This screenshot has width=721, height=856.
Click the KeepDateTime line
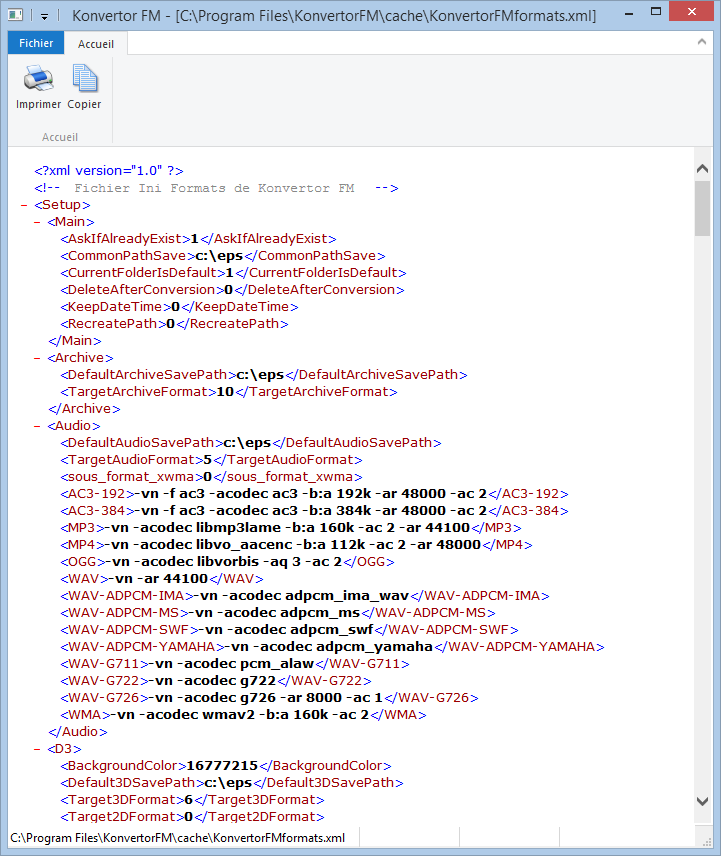(179, 307)
